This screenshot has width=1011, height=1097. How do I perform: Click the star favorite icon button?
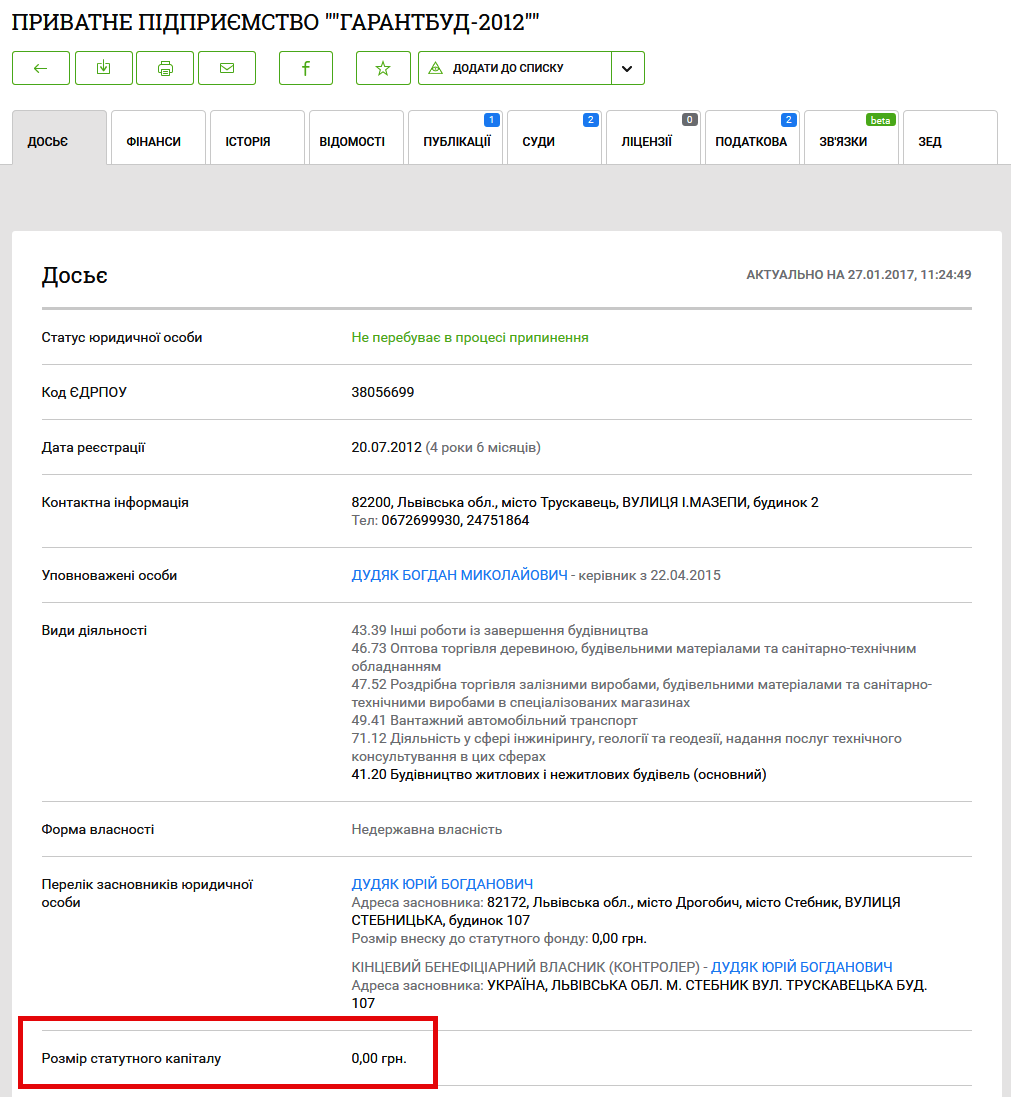click(x=383, y=68)
